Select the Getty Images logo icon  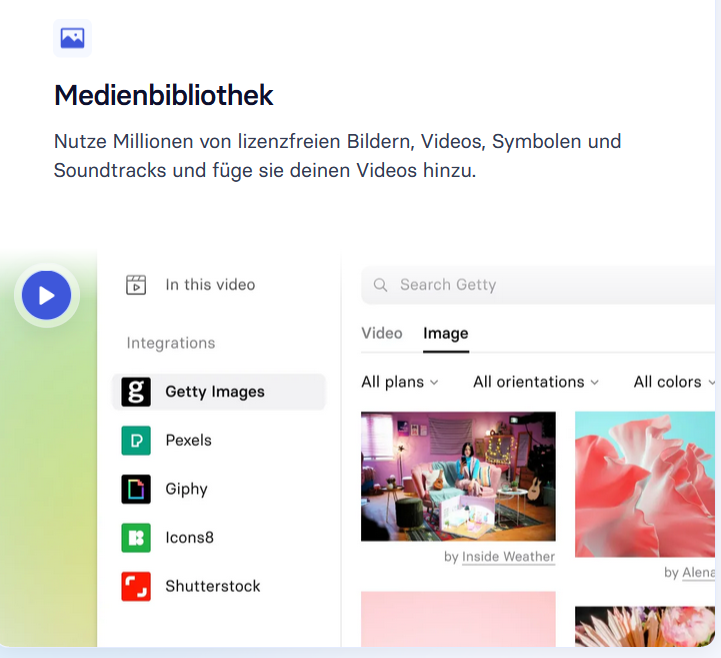point(136,392)
